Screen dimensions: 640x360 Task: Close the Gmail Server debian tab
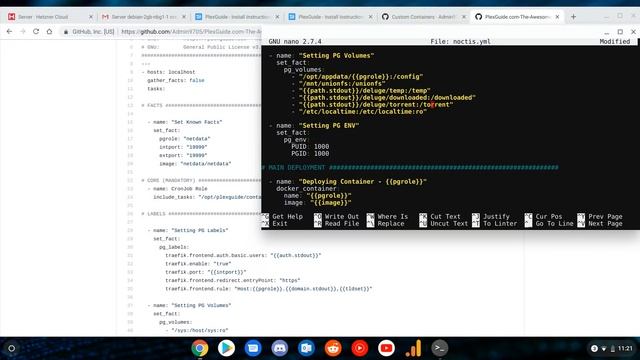pyautogui.click(x=184, y=17)
